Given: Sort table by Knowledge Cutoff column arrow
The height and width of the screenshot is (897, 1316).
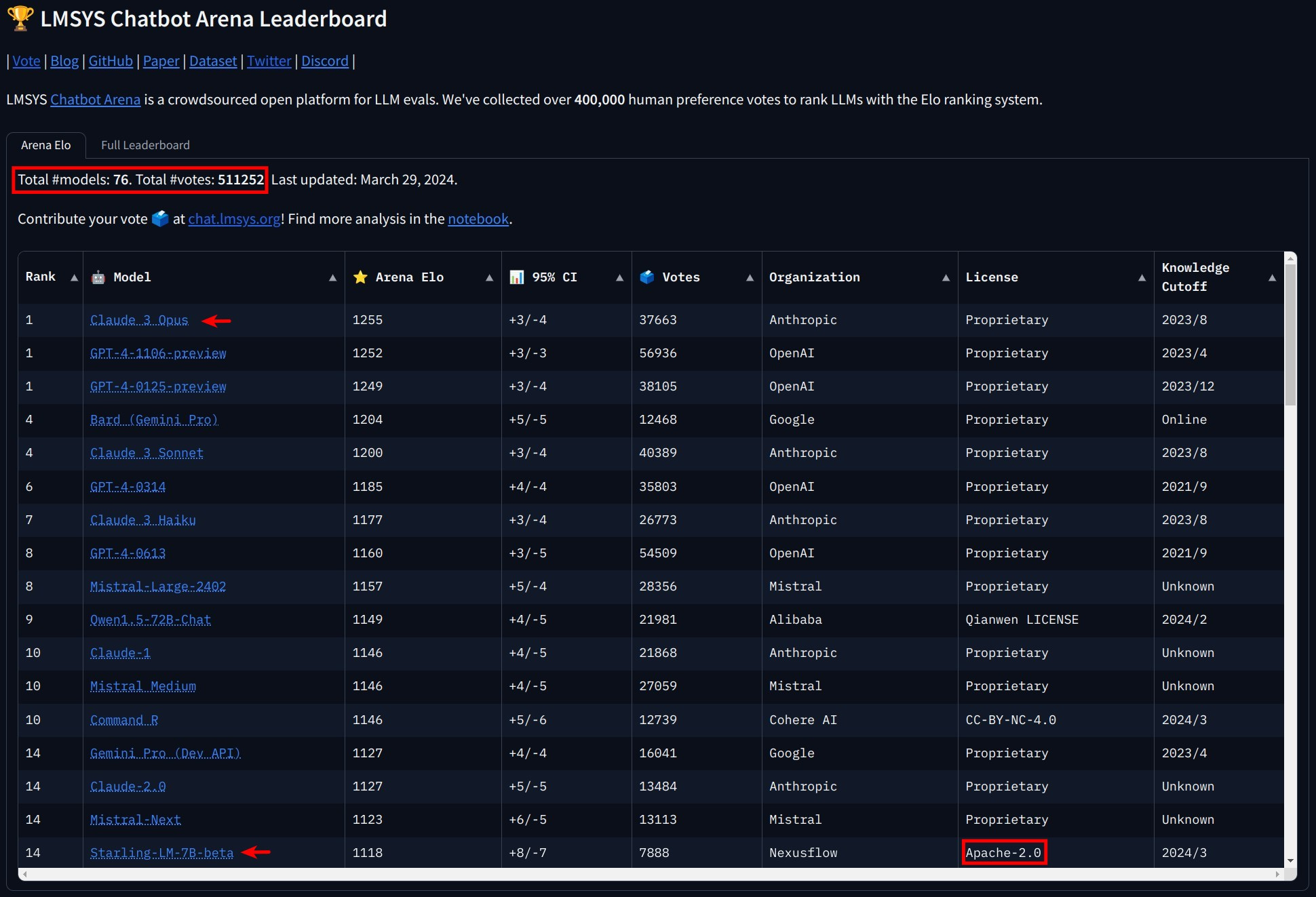Looking at the screenshot, I should tap(1272, 278).
